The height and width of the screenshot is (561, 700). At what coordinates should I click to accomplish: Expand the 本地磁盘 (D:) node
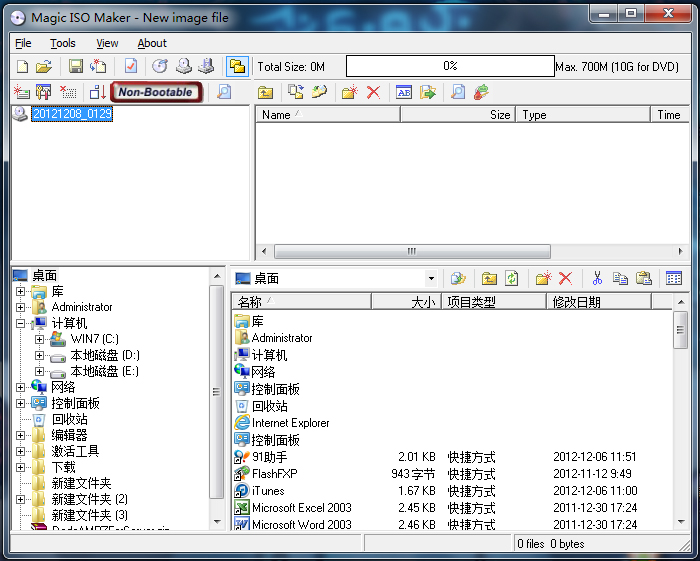[39, 356]
